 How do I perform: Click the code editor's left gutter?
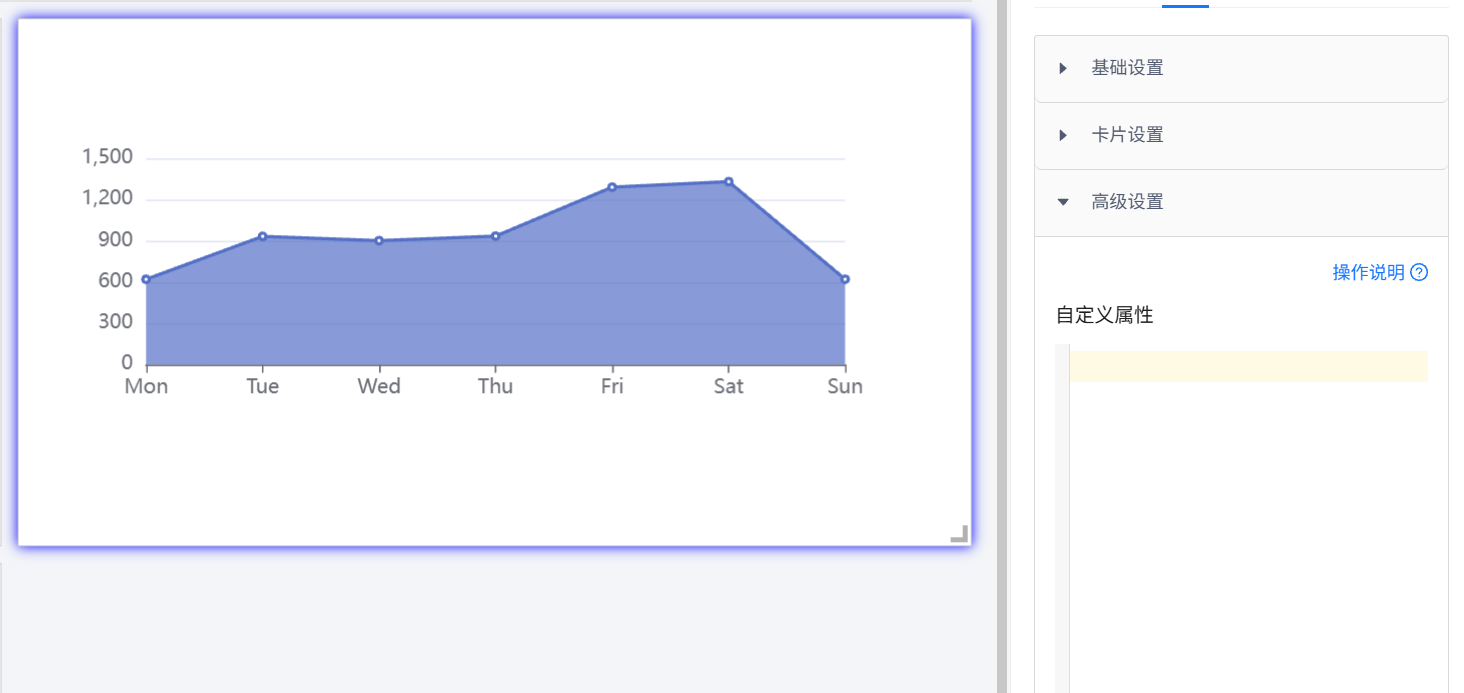1062,500
